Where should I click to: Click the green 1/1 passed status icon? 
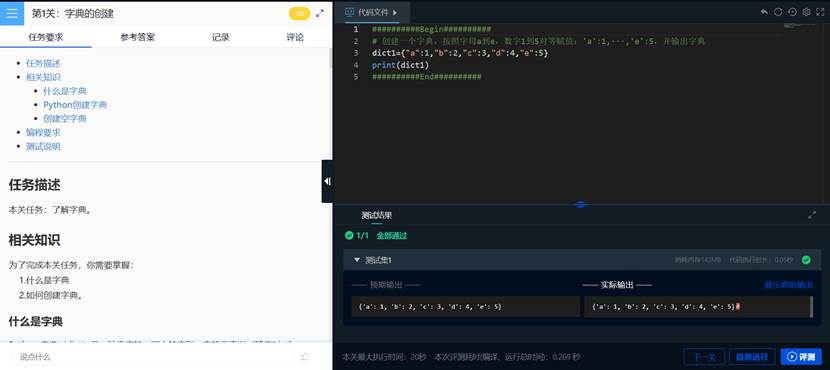click(349, 236)
